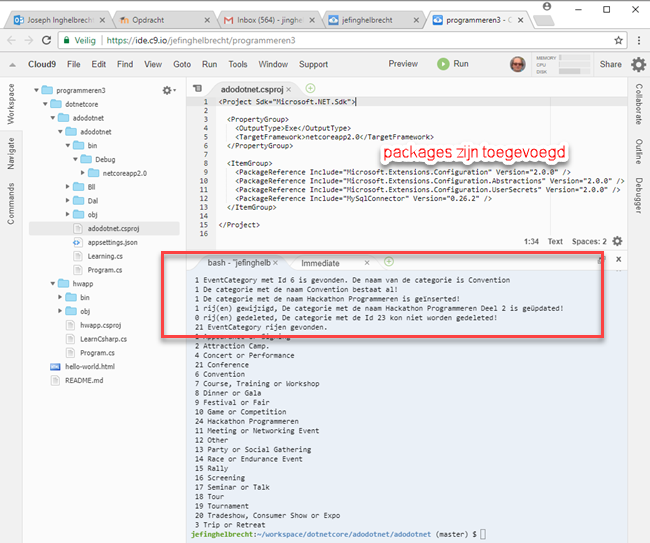
Task: Open the Navigate side panel
Action: click(11, 153)
